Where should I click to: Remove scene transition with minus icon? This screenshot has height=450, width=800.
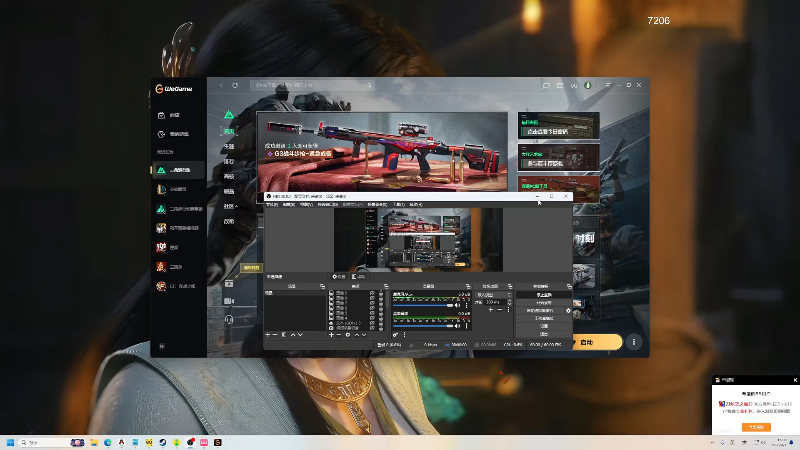coord(499,310)
